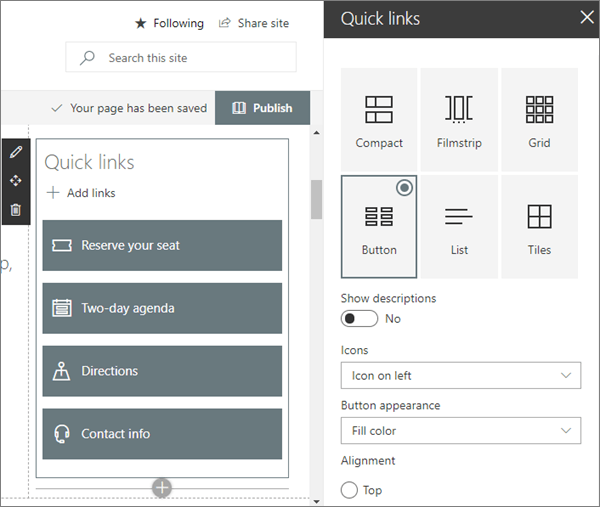This screenshot has width=600, height=507.
Task: Click the Add links text
Action: pyautogui.click(x=91, y=193)
